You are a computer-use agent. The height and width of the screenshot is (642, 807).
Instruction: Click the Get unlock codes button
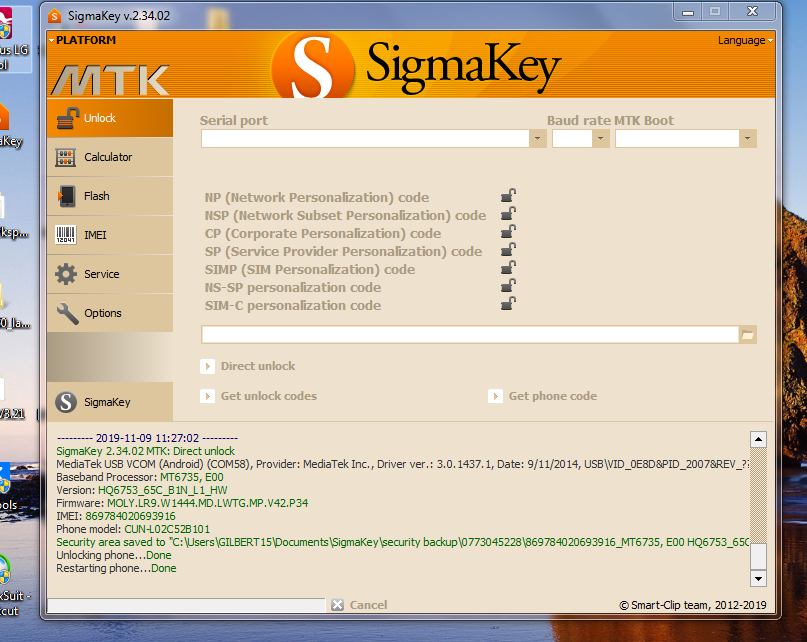tap(258, 396)
